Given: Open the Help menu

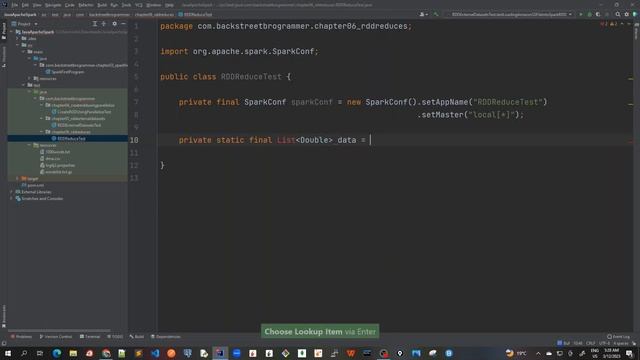Looking at the screenshot, I should [169, 5].
